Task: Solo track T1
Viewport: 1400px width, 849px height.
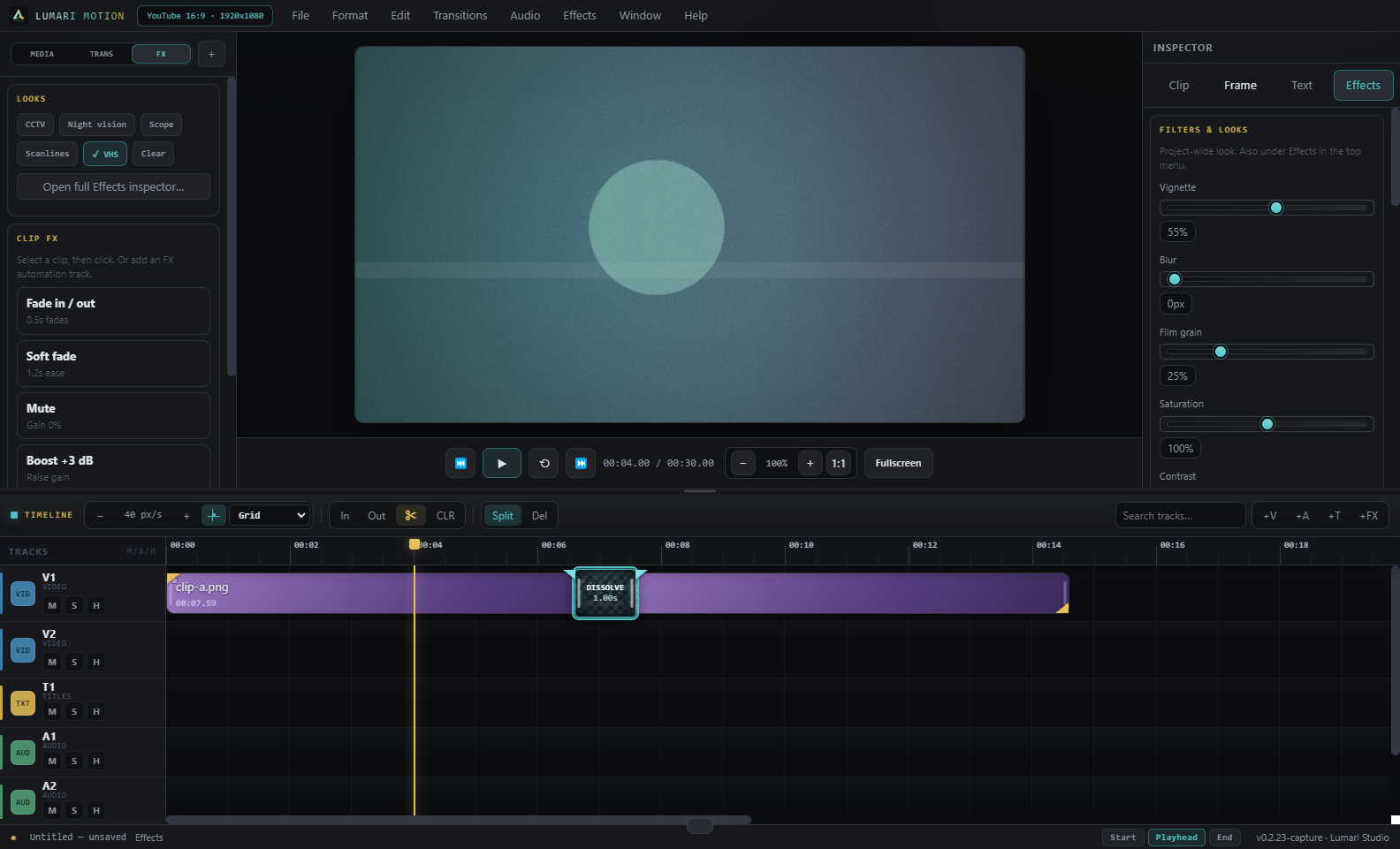Action: click(x=74, y=711)
